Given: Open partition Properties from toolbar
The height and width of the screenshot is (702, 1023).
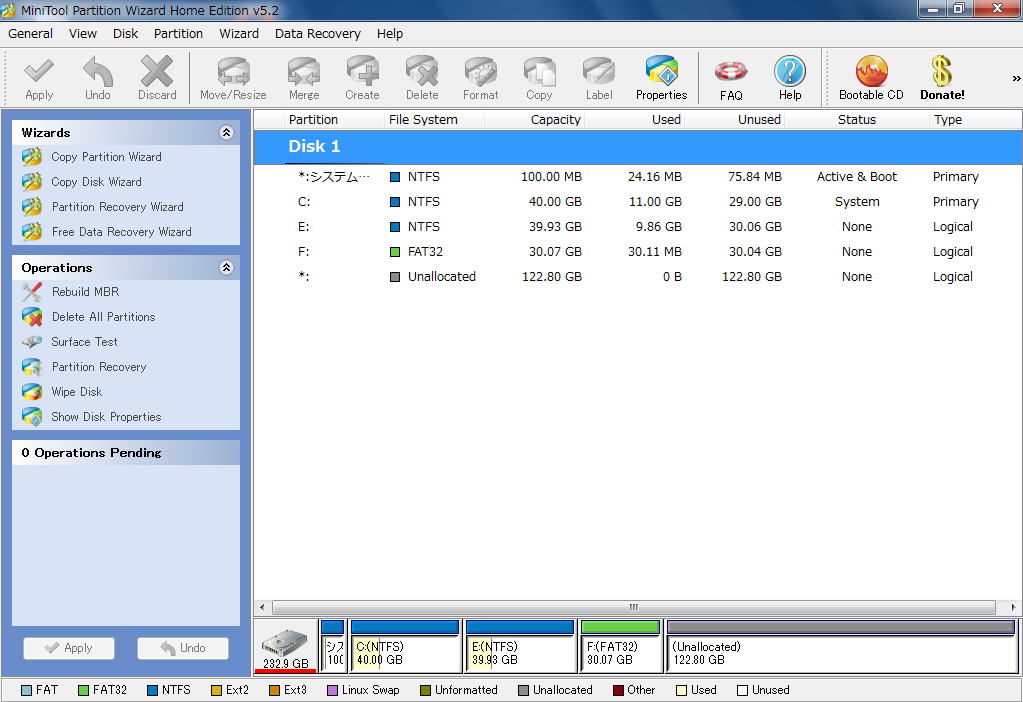Looking at the screenshot, I should (x=662, y=78).
